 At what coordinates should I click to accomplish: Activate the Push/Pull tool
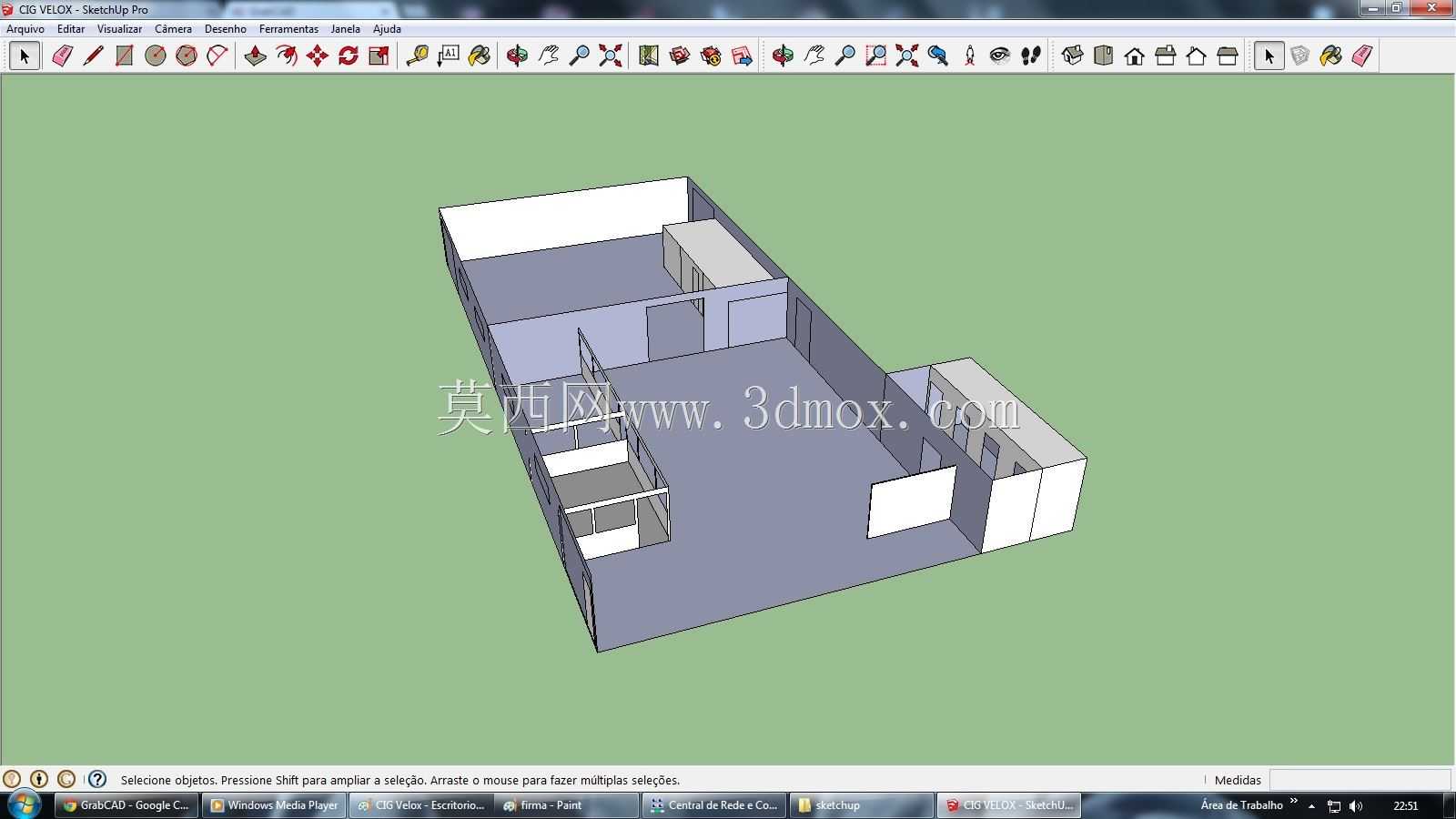click(x=255, y=56)
